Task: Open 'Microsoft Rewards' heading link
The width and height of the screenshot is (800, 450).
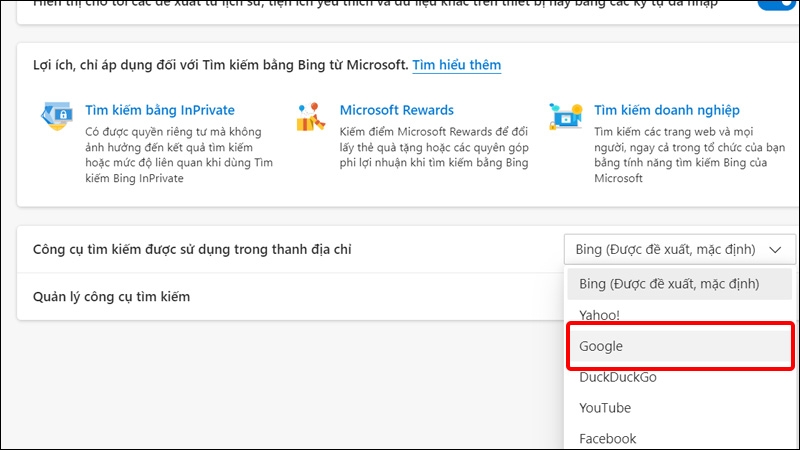Action: (x=396, y=110)
